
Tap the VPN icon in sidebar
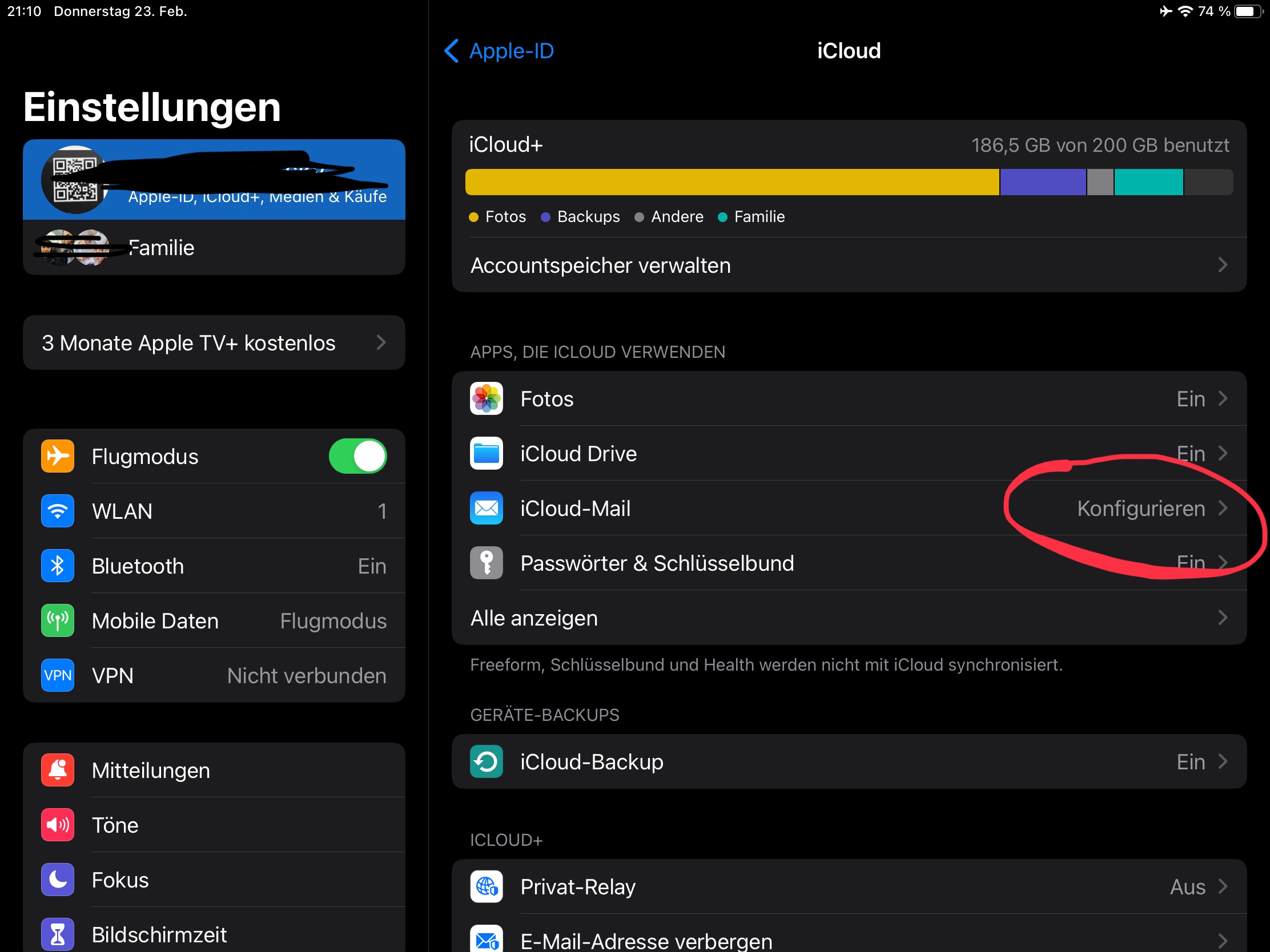(58, 675)
